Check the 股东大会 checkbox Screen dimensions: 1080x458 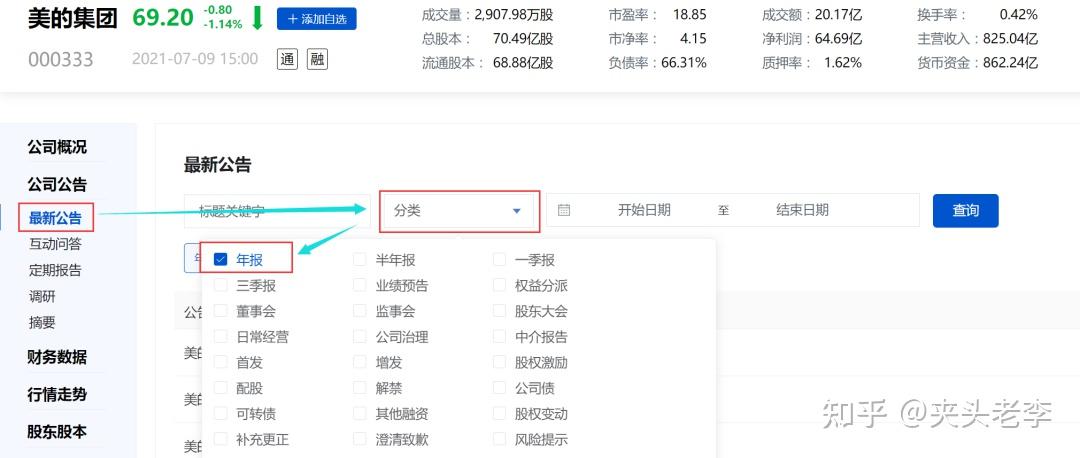click(x=499, y=311)
